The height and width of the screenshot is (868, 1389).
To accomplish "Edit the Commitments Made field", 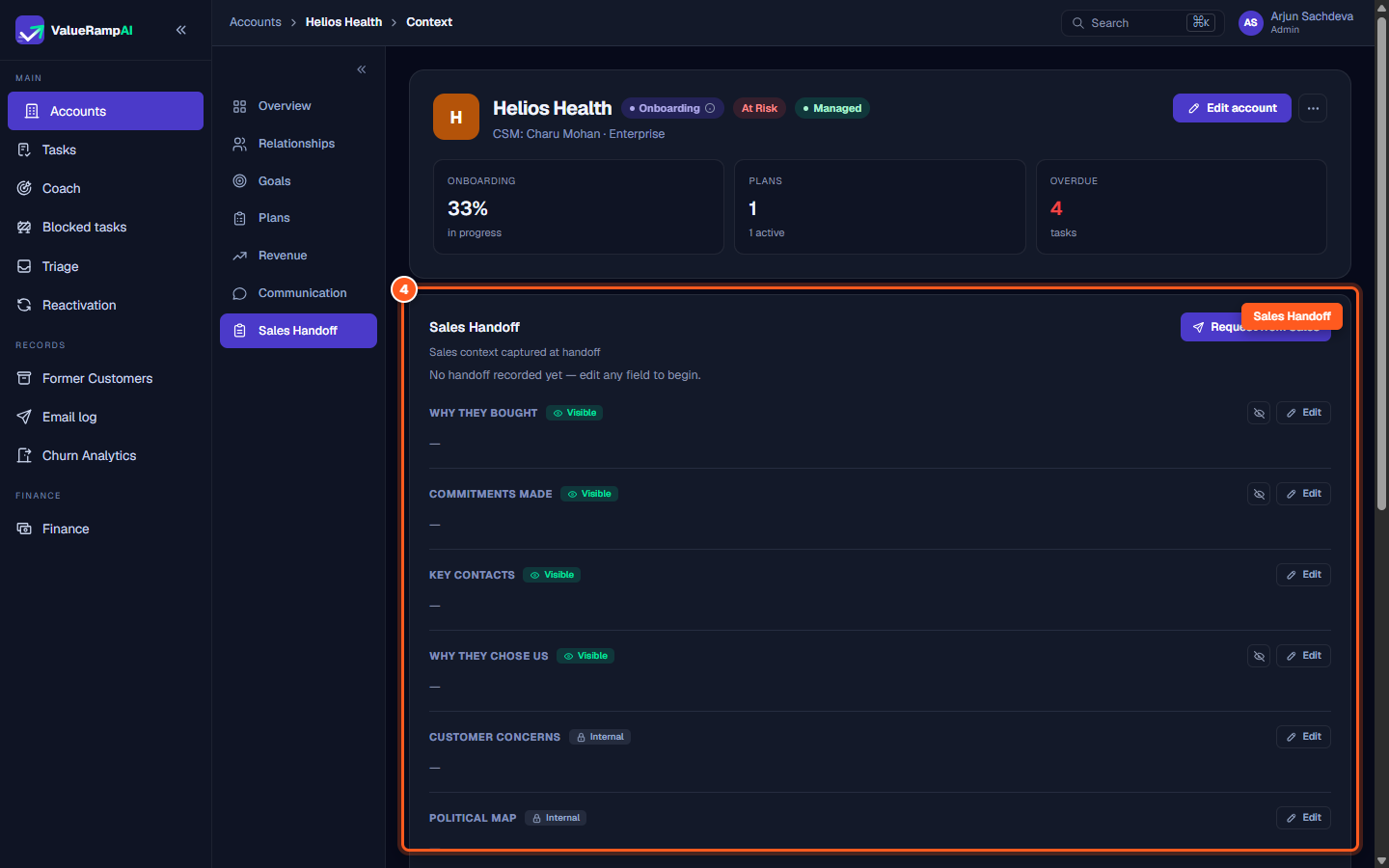I will pos(1304,494).
